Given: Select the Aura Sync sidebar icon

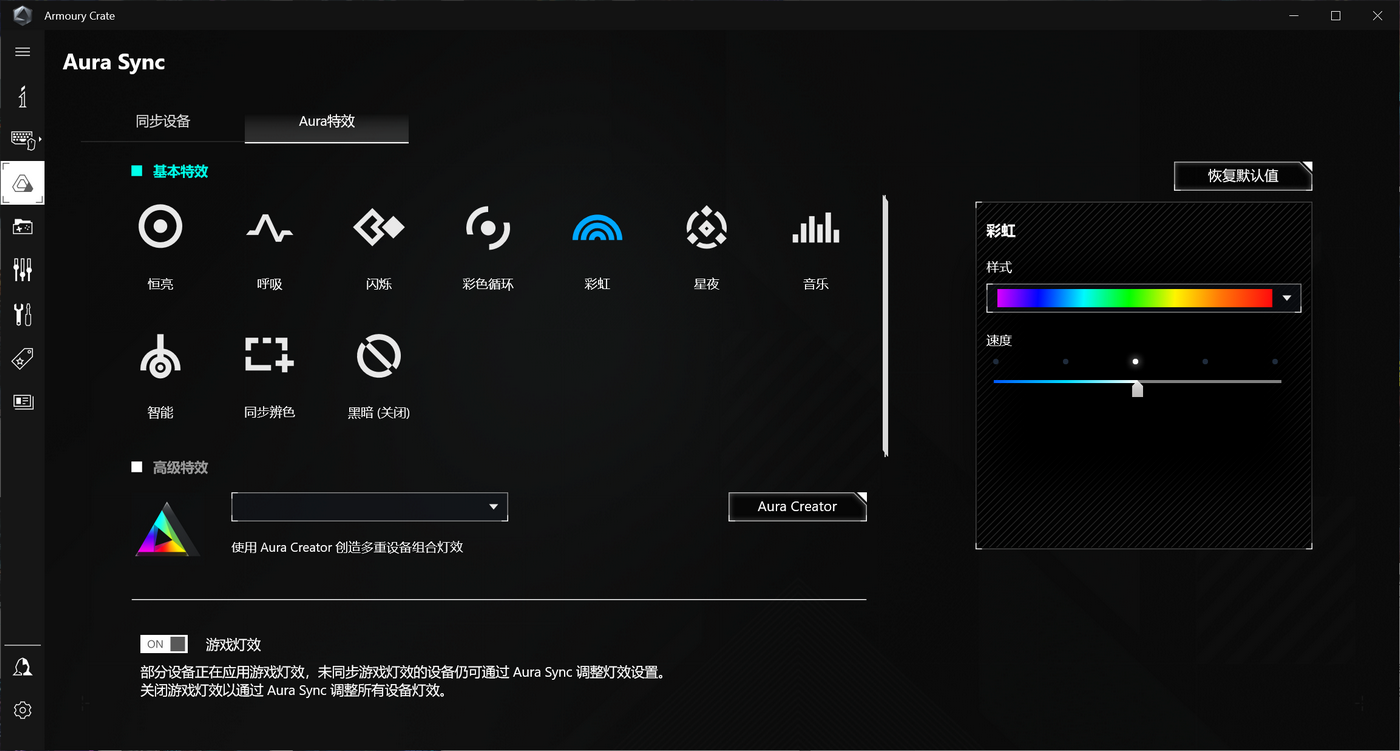Looking at the screenshot, I should [23, 183].
